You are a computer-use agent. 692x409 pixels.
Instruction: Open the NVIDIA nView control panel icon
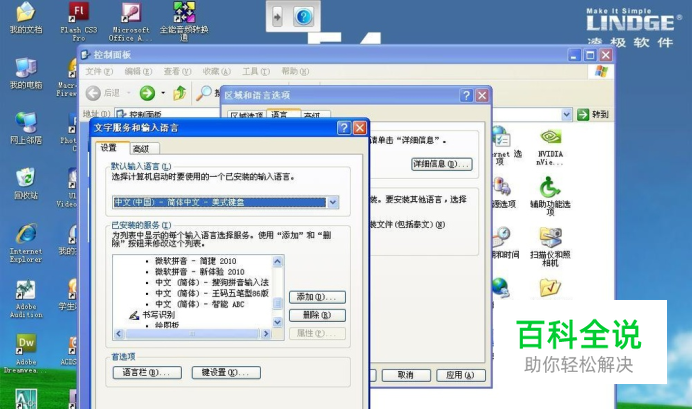coord(550,147)
